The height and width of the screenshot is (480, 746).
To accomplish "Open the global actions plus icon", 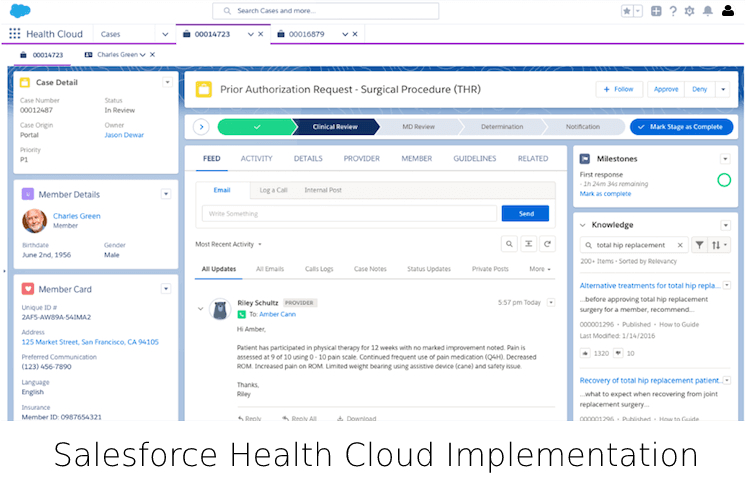I will (656, 11).
